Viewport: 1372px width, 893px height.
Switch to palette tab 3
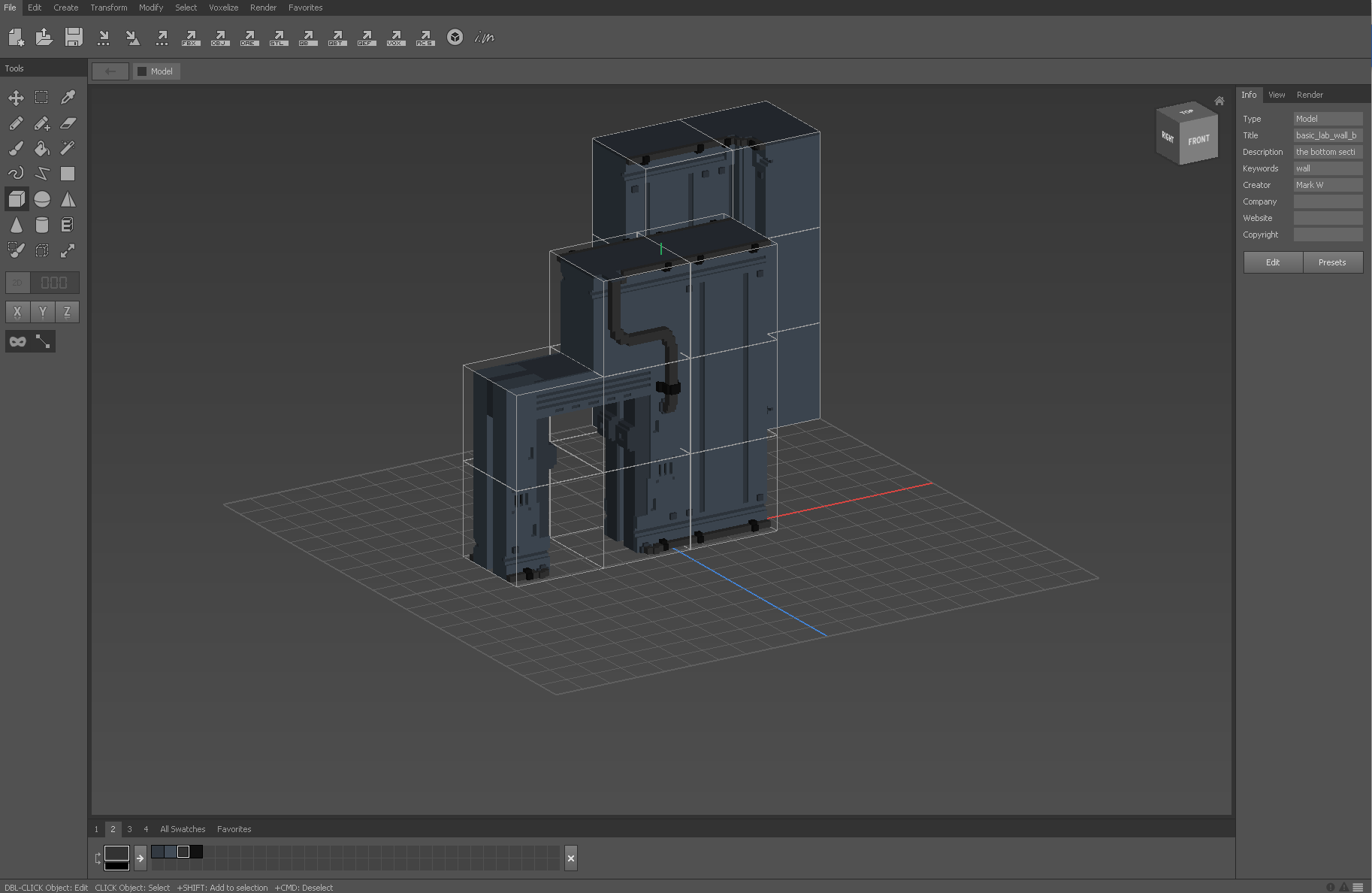coord(129,829)
